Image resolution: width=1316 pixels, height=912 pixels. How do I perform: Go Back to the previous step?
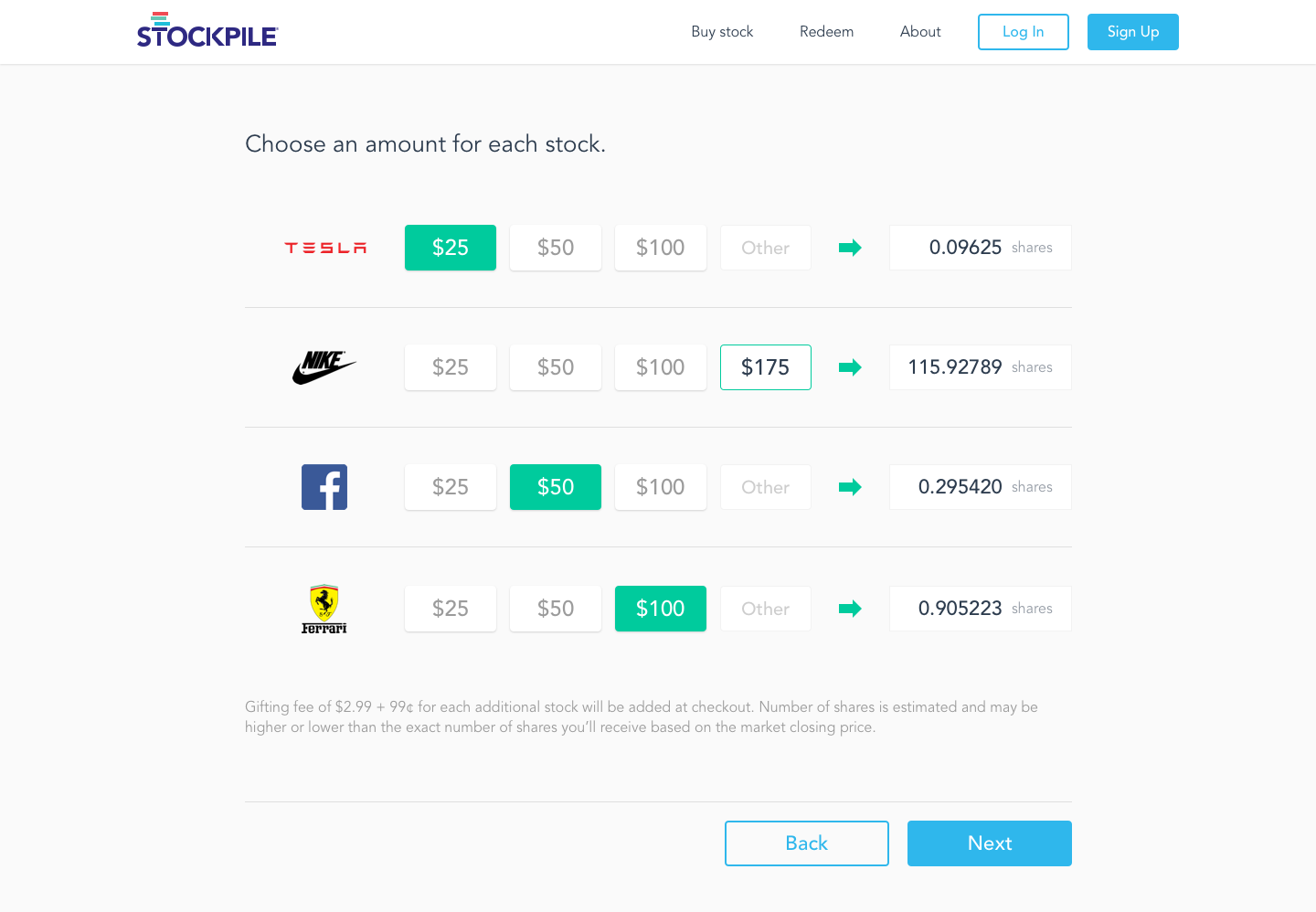pos(806,843)
